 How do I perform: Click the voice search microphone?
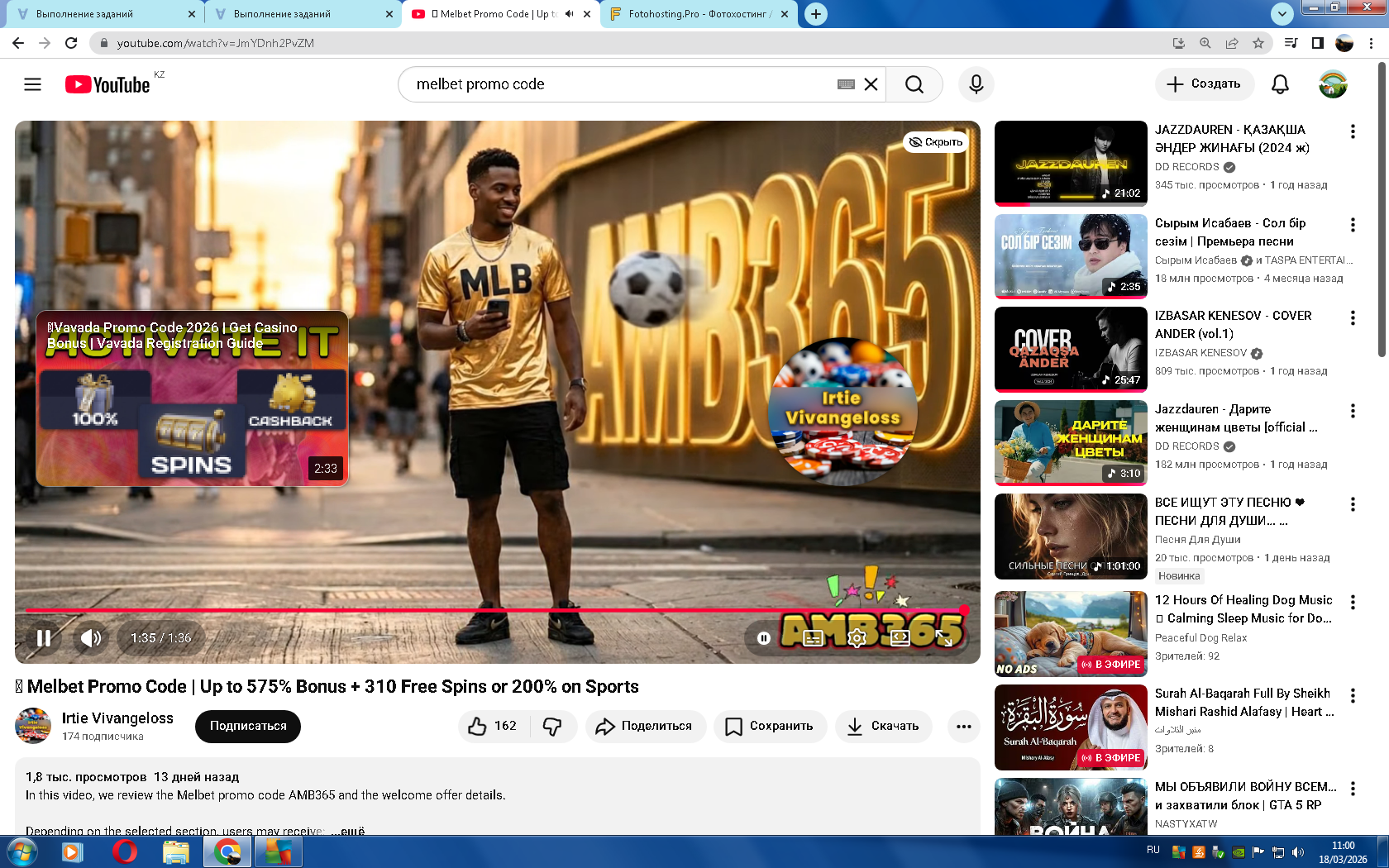pyautogui.click(x=976, y=84)
